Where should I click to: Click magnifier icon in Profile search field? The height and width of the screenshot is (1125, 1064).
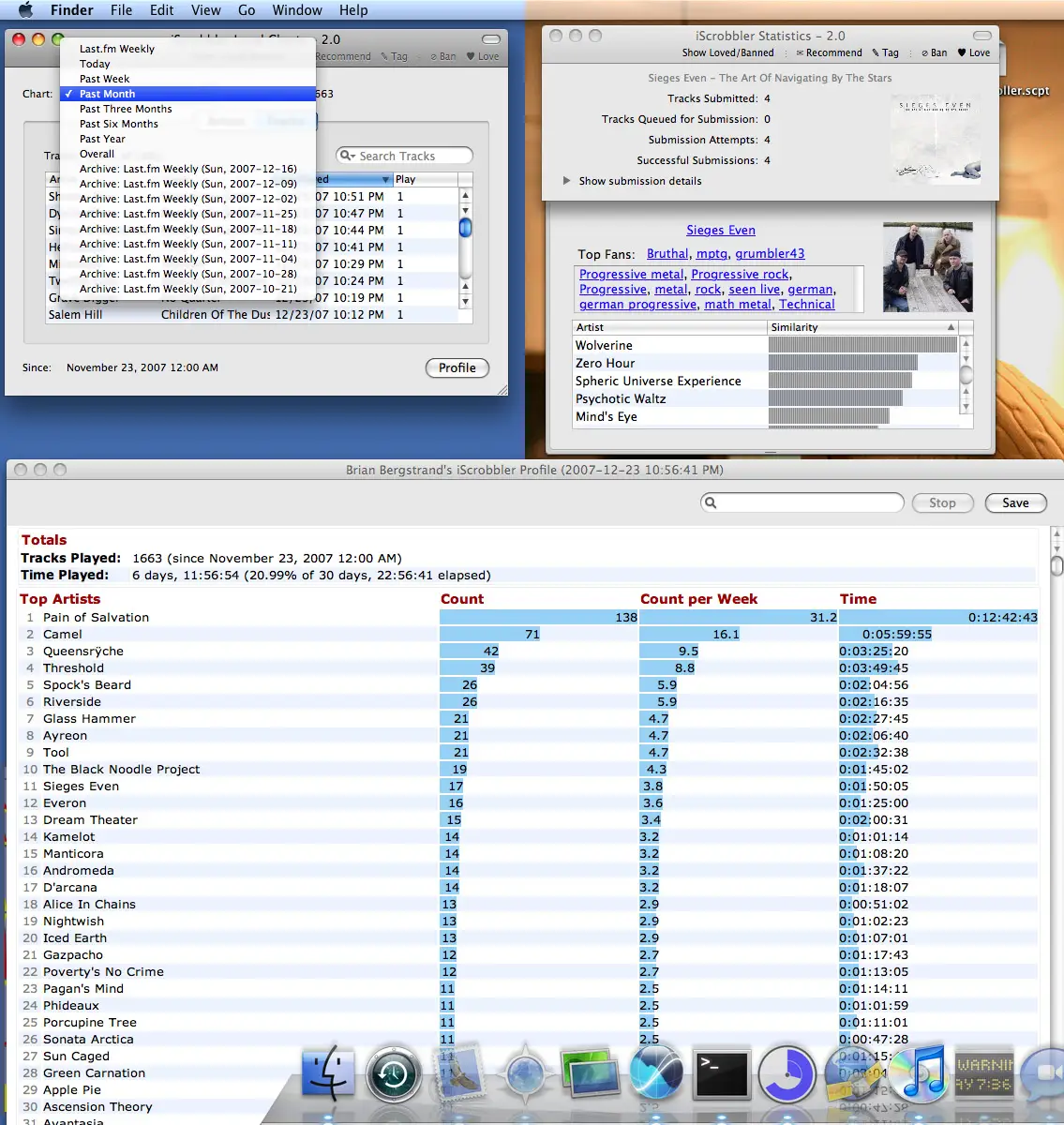tap(711, 502)
